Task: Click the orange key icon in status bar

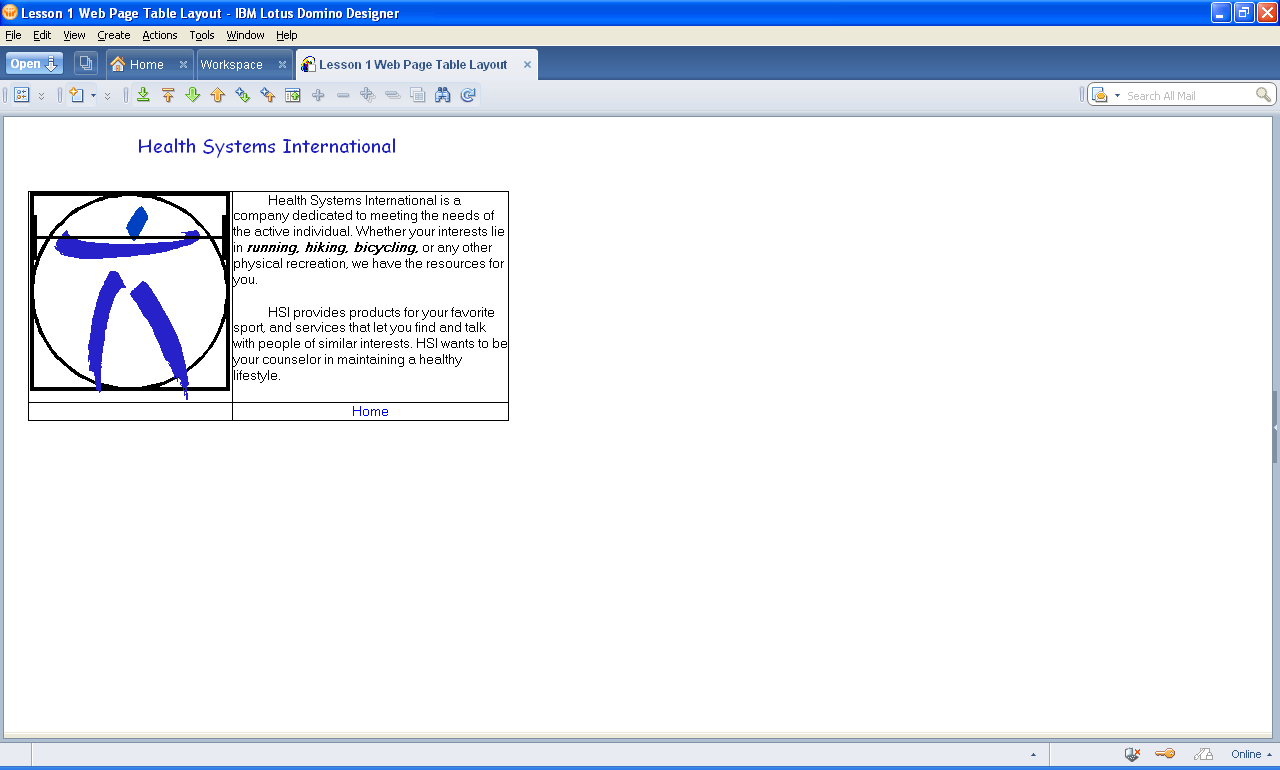Action: [x=1165, y=754]
